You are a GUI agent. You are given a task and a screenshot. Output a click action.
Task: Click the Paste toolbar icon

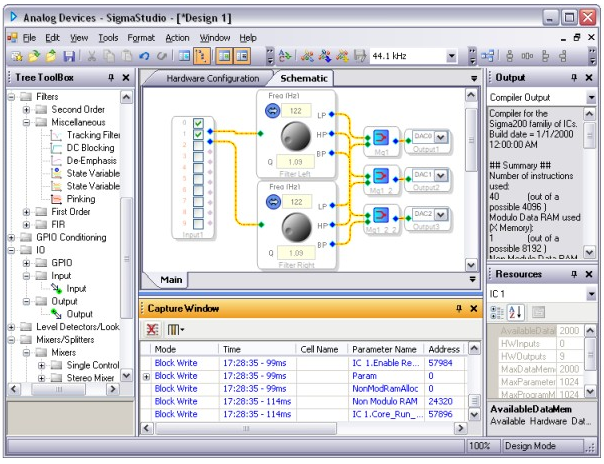point(127,56)
